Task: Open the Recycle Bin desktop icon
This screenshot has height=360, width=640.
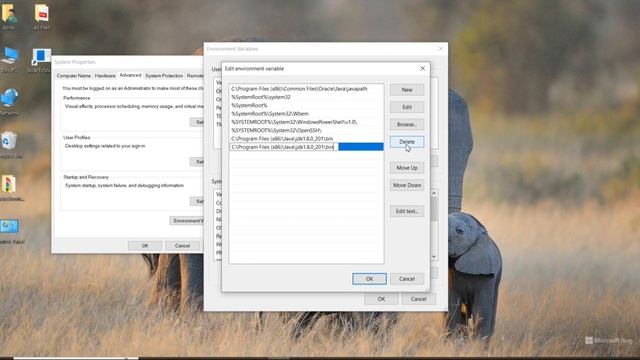Action: [x=10, y=145]
